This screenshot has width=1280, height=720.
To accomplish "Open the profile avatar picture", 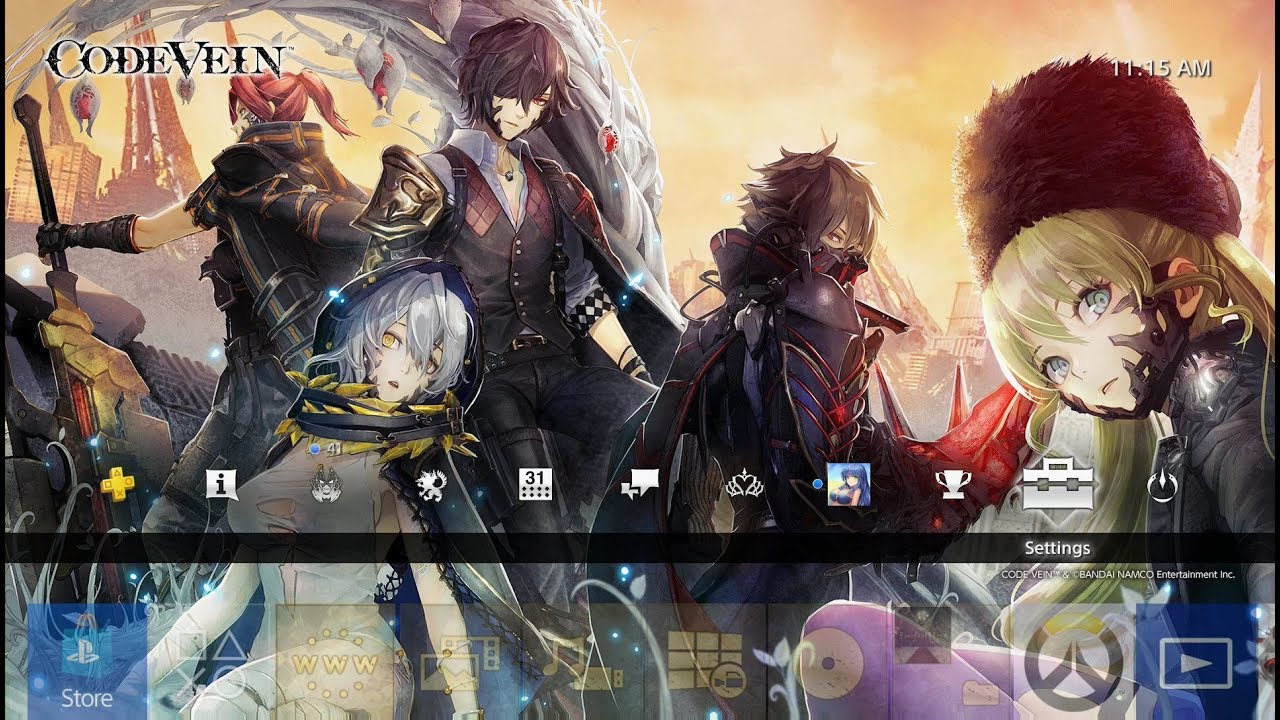I will (x=848, y=484).
